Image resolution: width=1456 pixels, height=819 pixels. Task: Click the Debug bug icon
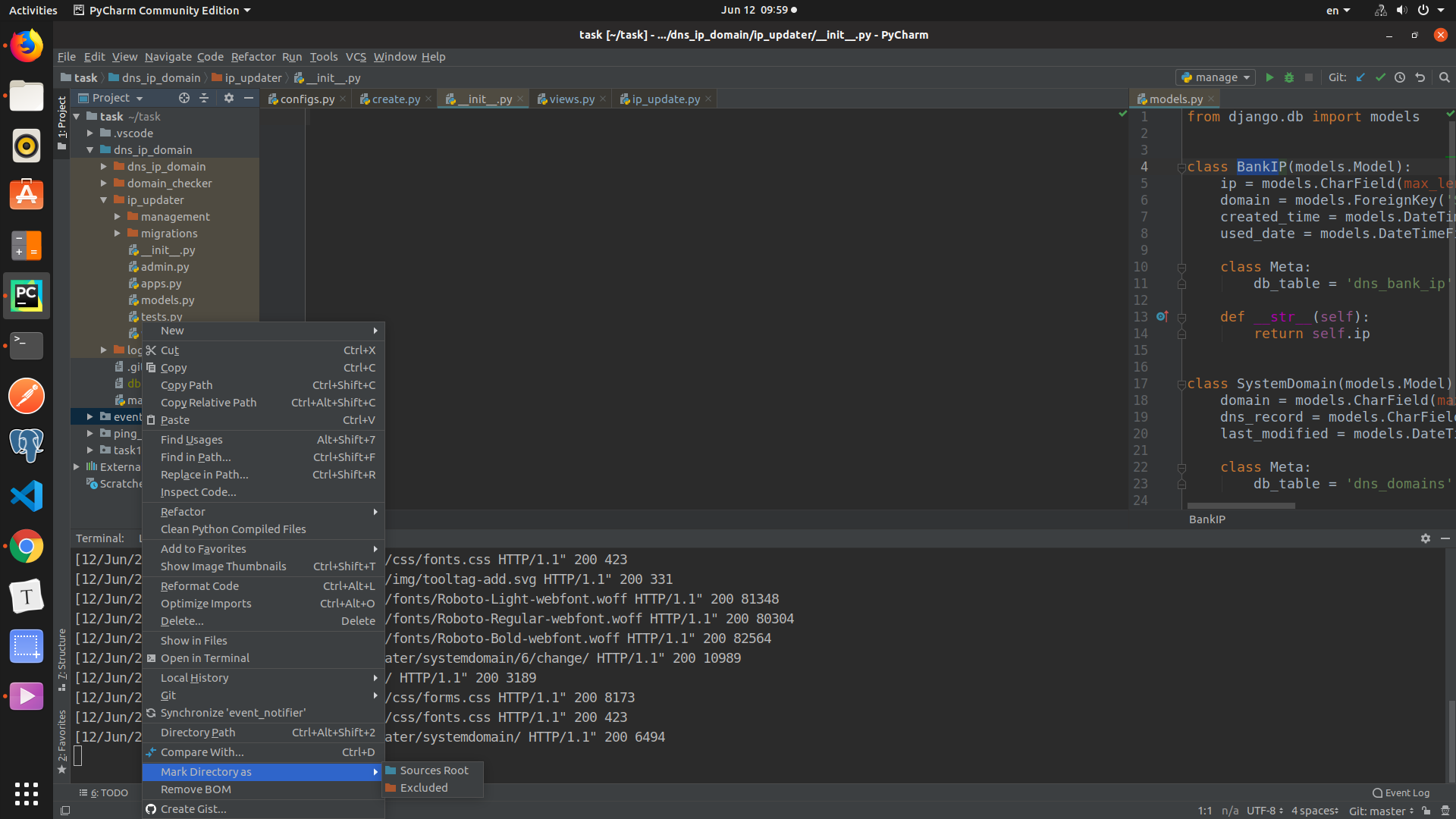coord(1288,77)
